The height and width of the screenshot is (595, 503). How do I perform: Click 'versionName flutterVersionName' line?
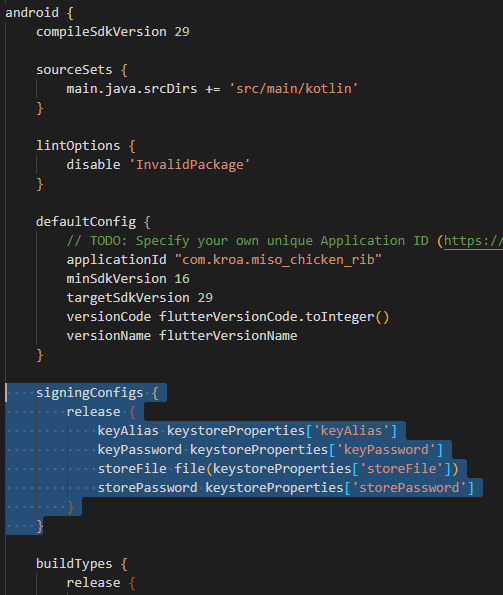[x=182, y=336]
